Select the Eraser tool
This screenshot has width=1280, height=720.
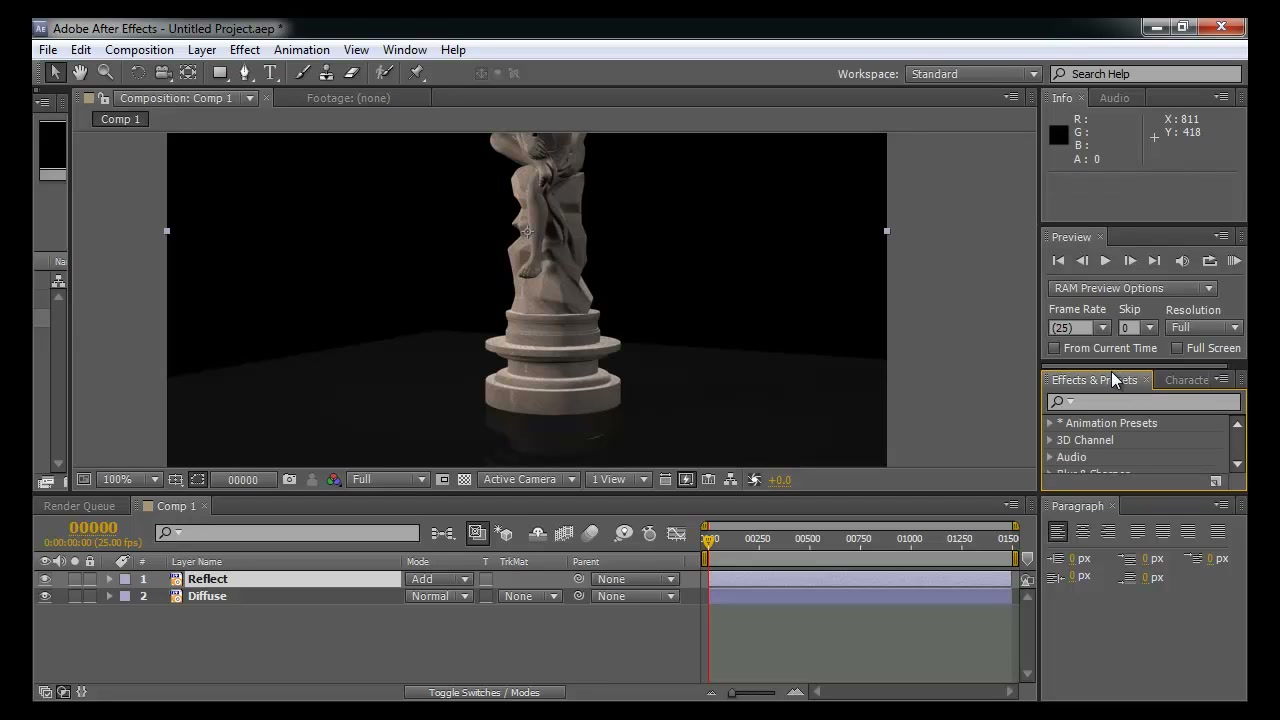pyautogui.click(x=352, y=73)
